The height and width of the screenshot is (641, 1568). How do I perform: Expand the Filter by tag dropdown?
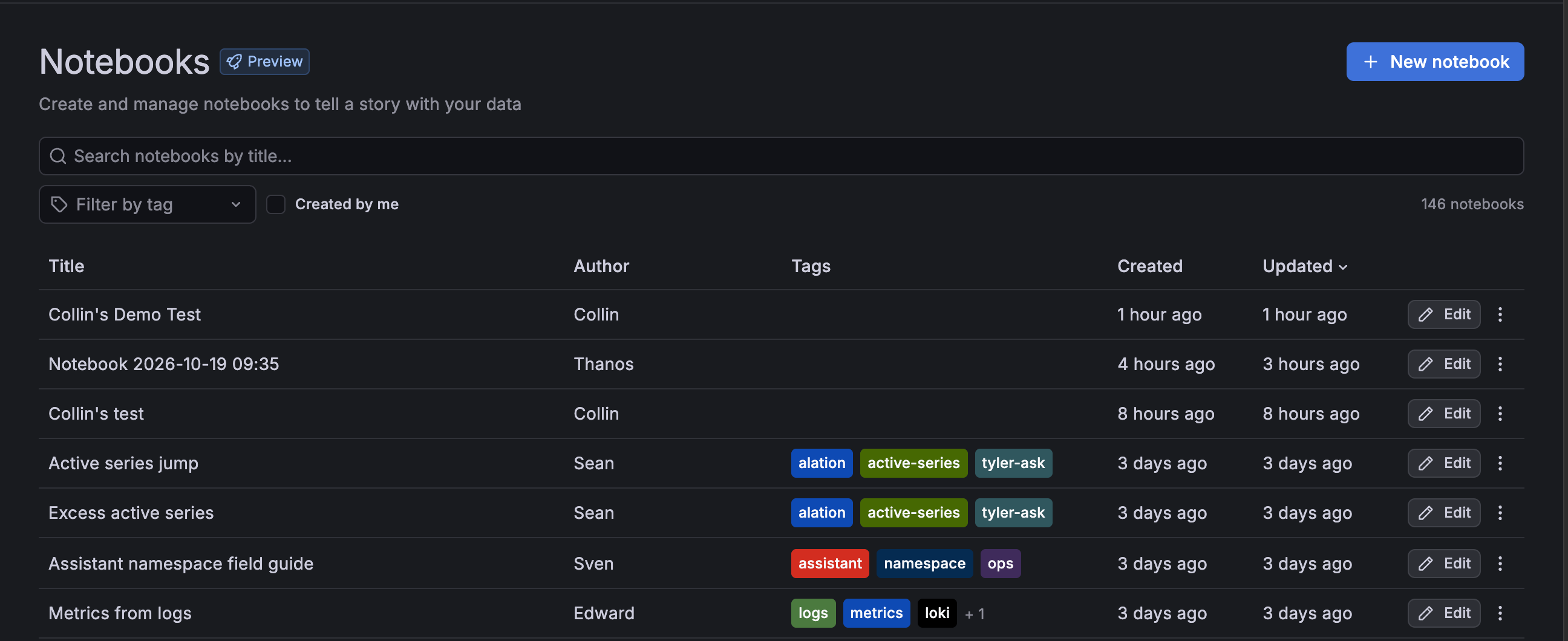tap(148, 204)
